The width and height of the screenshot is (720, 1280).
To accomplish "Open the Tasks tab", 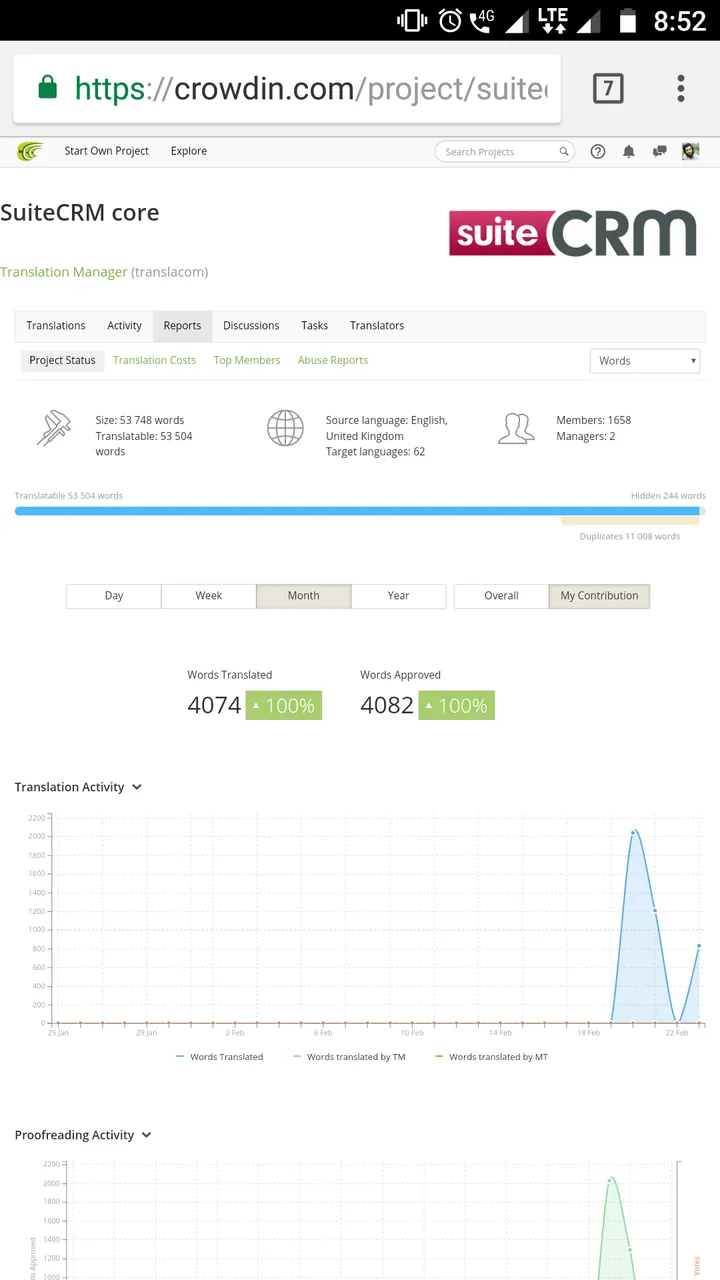I will tap(315, 326).
